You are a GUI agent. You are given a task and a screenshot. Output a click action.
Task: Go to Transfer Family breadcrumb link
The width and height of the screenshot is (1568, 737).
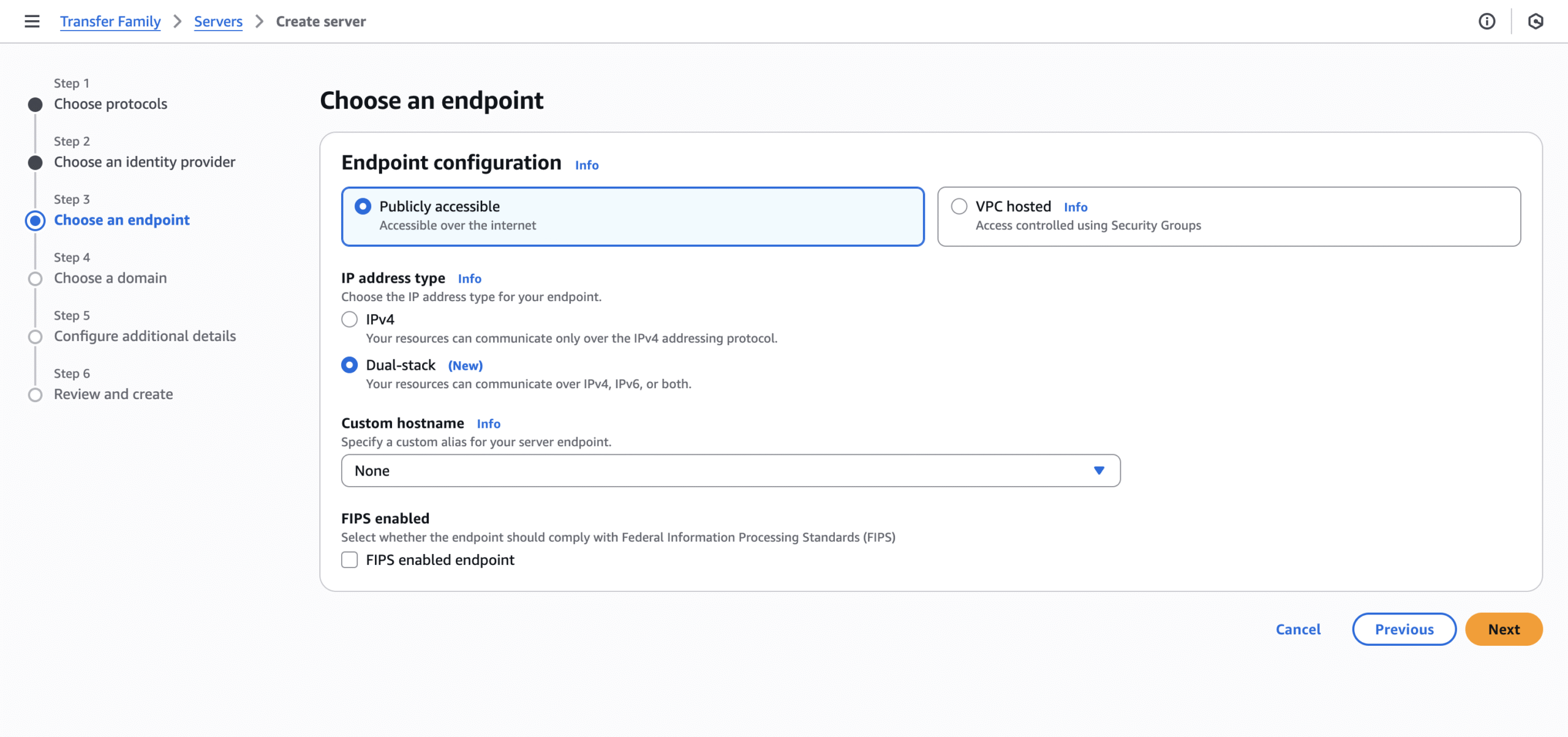point(110,21)
